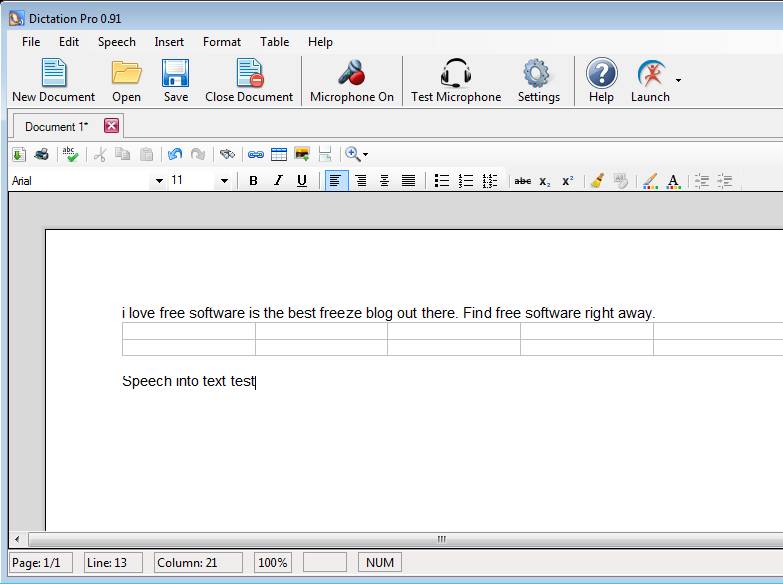Viewport: 783px width, 584px height.
Task: Turn the Microphone On
Action: point(352,80)
